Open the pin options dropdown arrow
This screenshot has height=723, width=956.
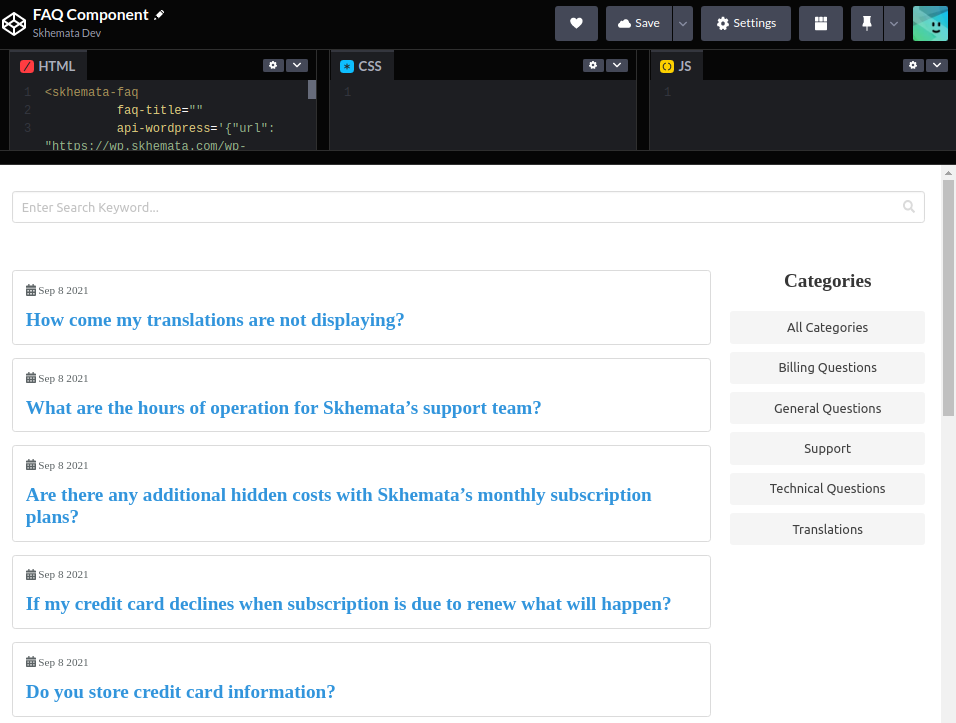[x=894, y=23]
